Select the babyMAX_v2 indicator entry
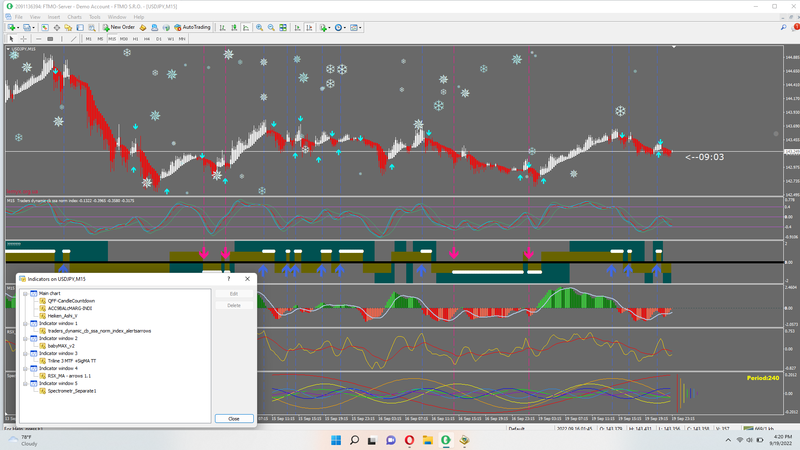Image resolution: width=800 pixels, height=450 pixels. coord(61,346)
